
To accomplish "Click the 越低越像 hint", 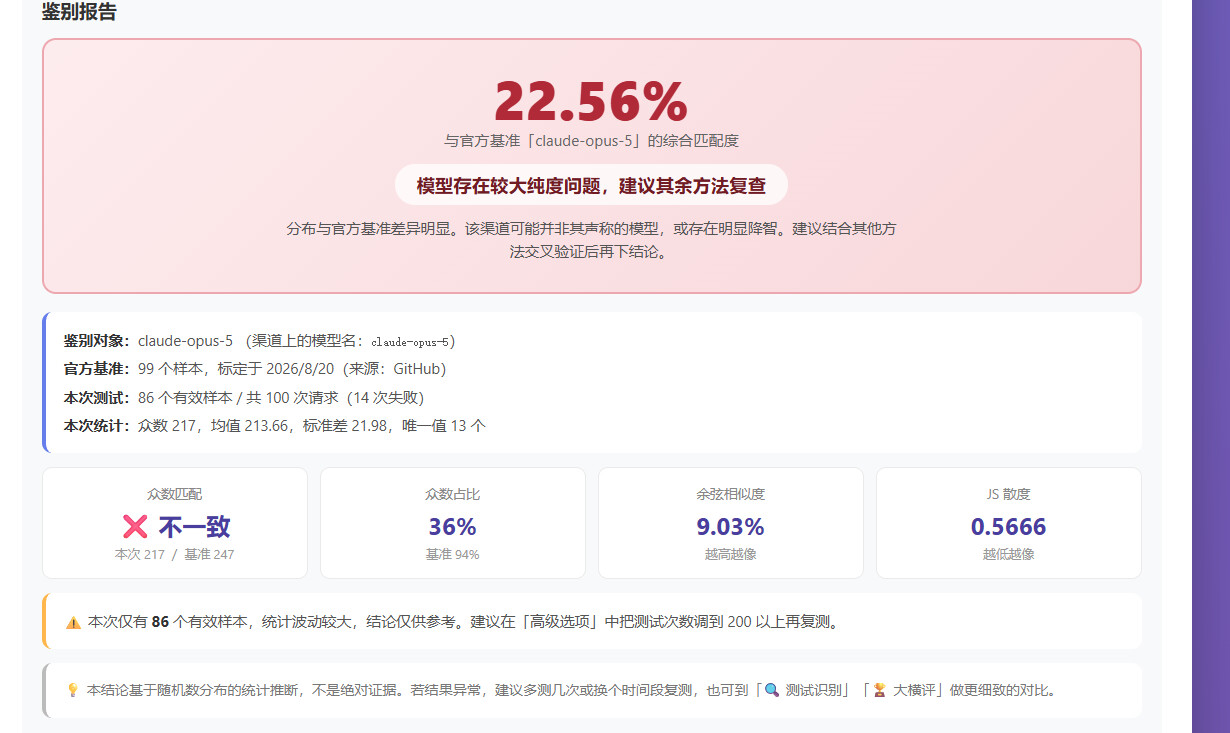I will pos(1008,554).
